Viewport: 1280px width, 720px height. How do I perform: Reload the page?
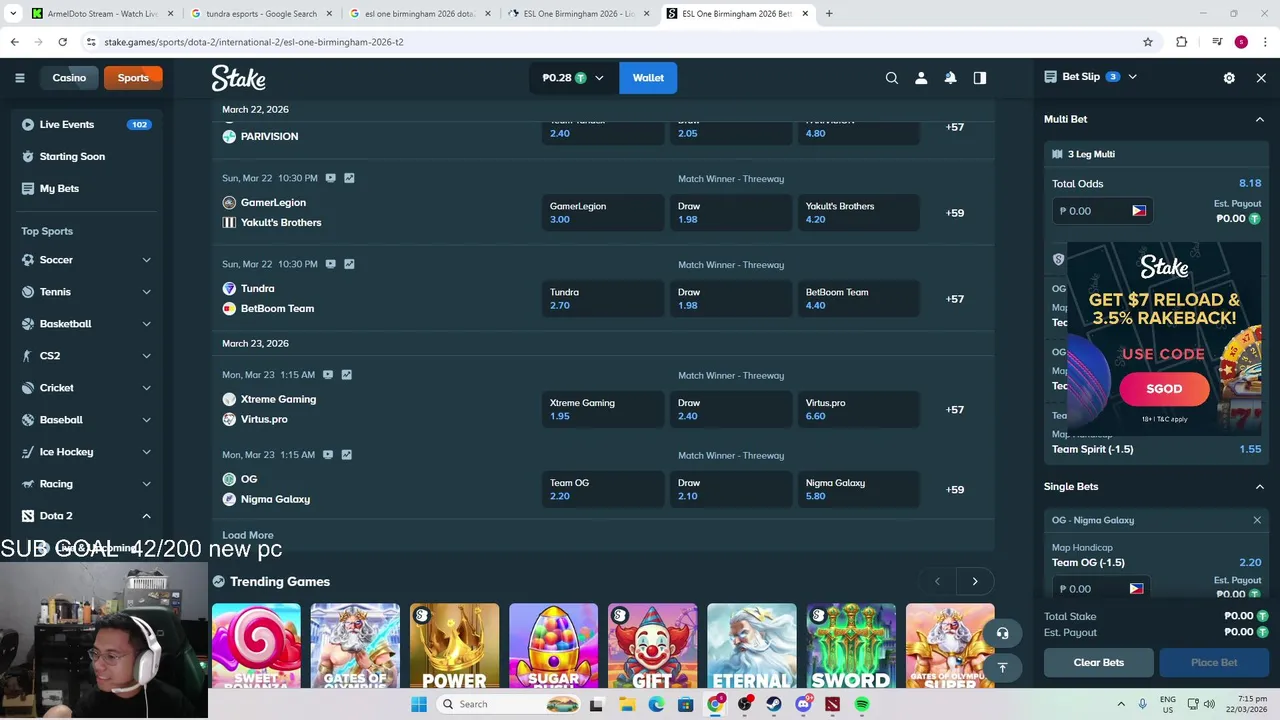pos(62,42)
